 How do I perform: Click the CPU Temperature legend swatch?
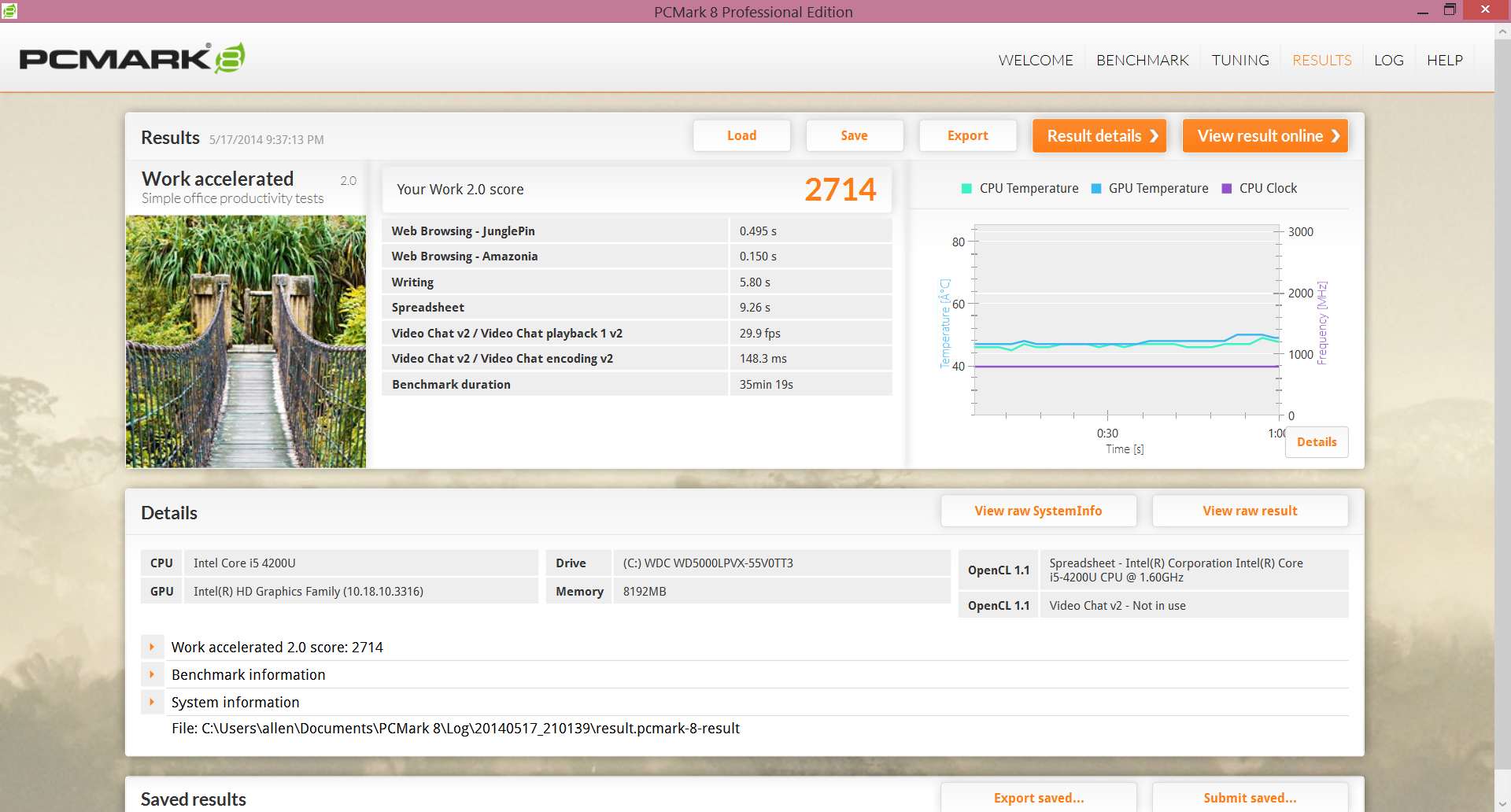966,188
